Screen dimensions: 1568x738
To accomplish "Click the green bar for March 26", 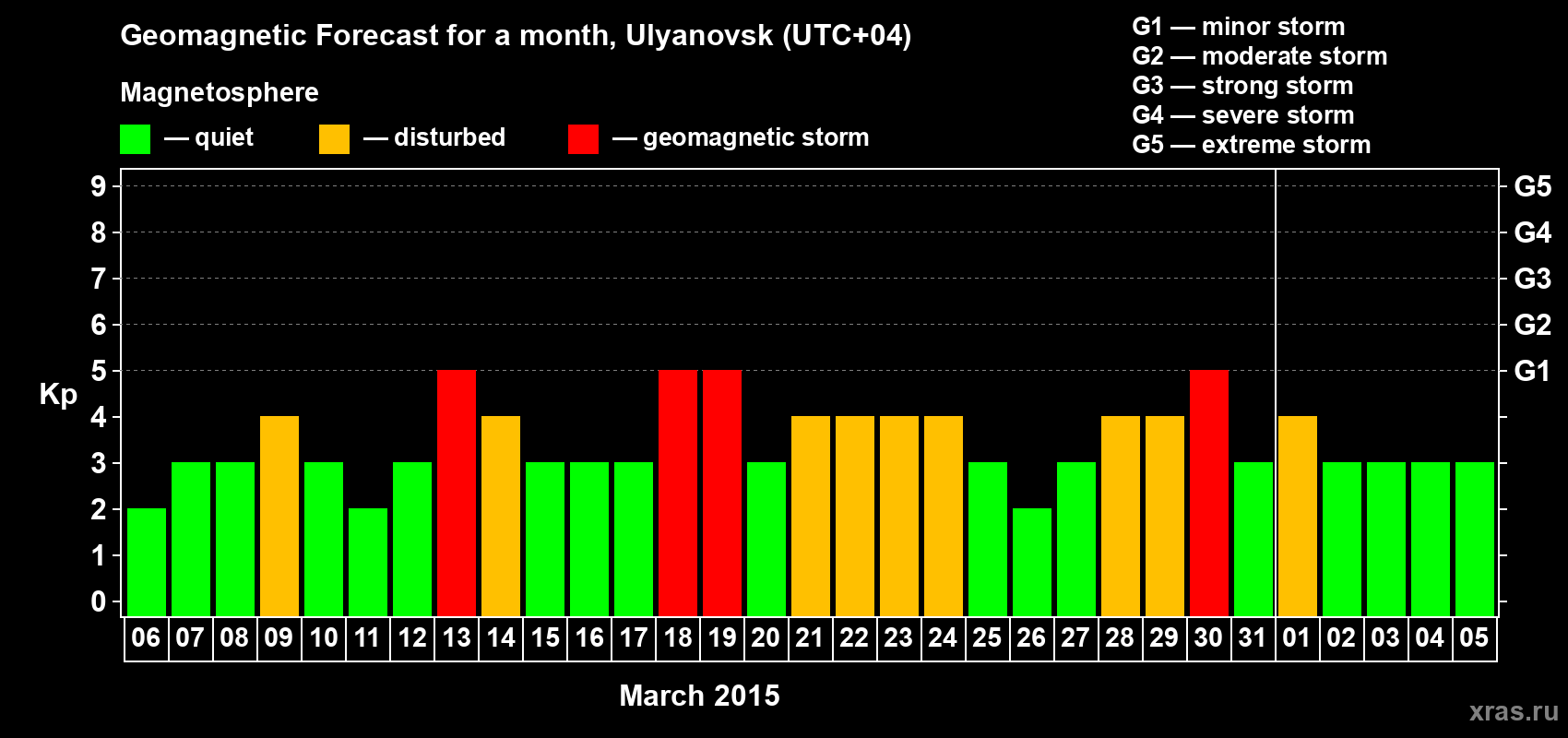I will 1032,563.
